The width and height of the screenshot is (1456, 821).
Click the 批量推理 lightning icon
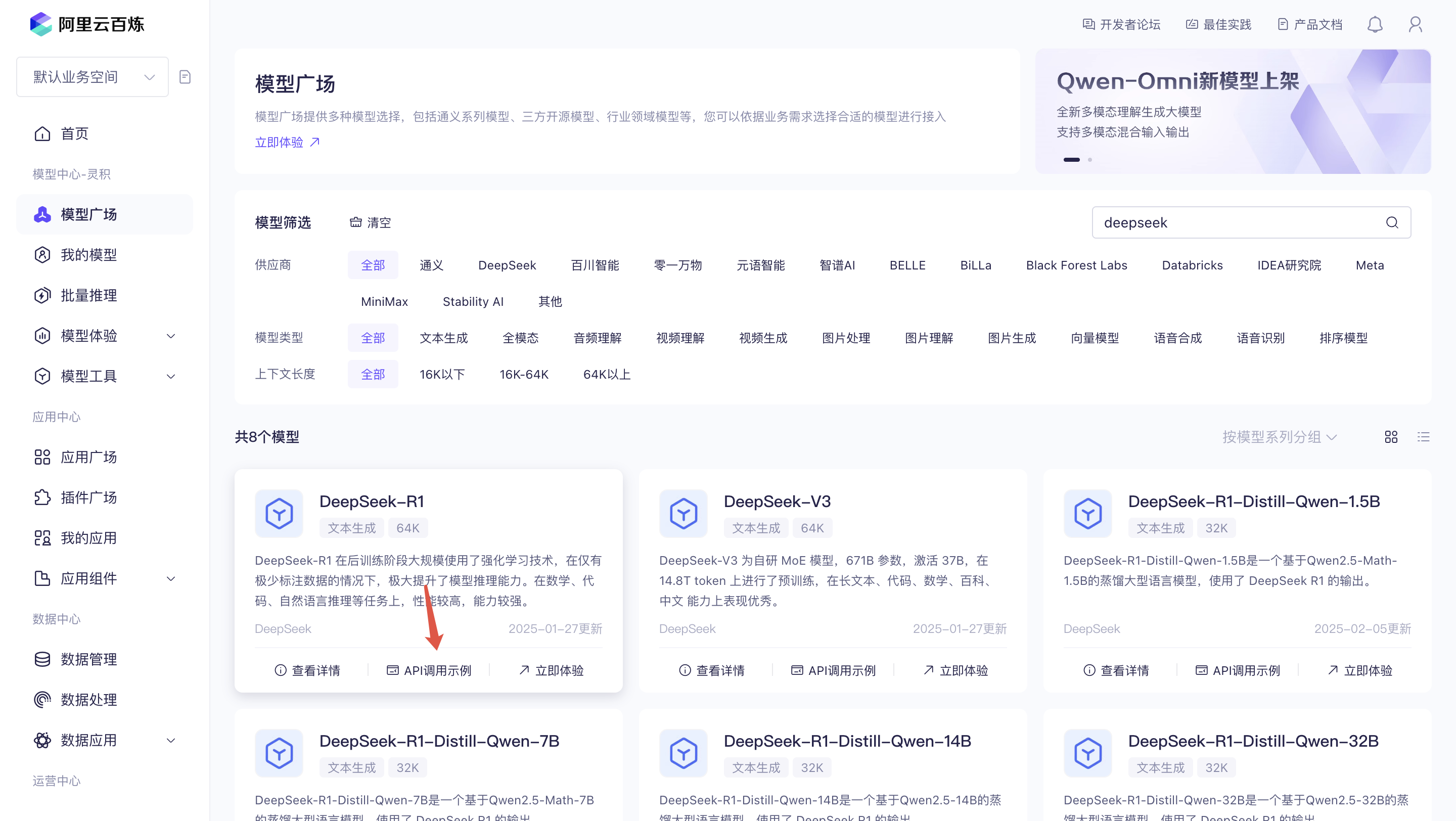coord(42,296)
